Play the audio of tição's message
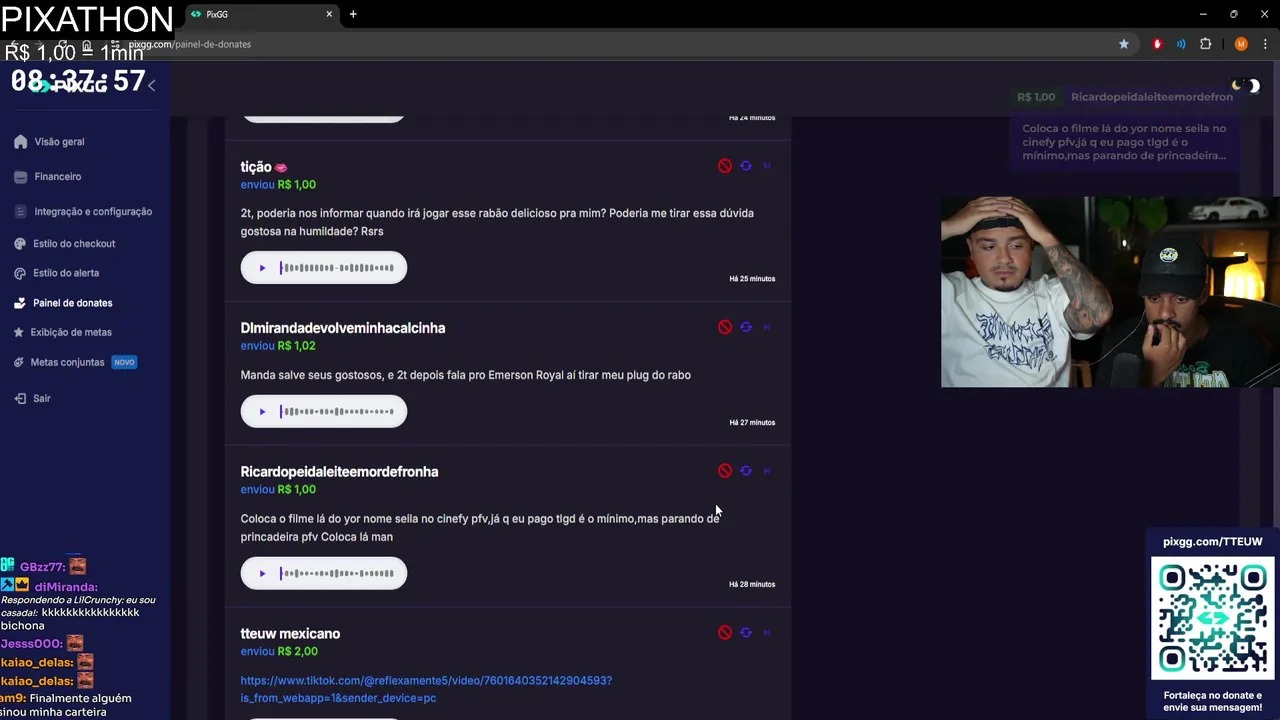Screen dimensions: 1280x720 (262, 268)
